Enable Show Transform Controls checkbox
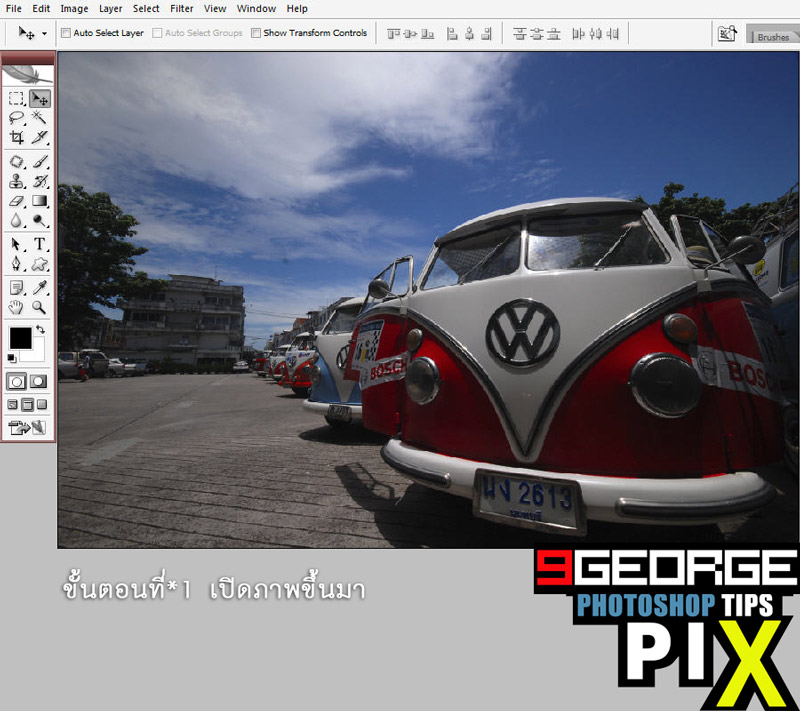 pos(256,33)
